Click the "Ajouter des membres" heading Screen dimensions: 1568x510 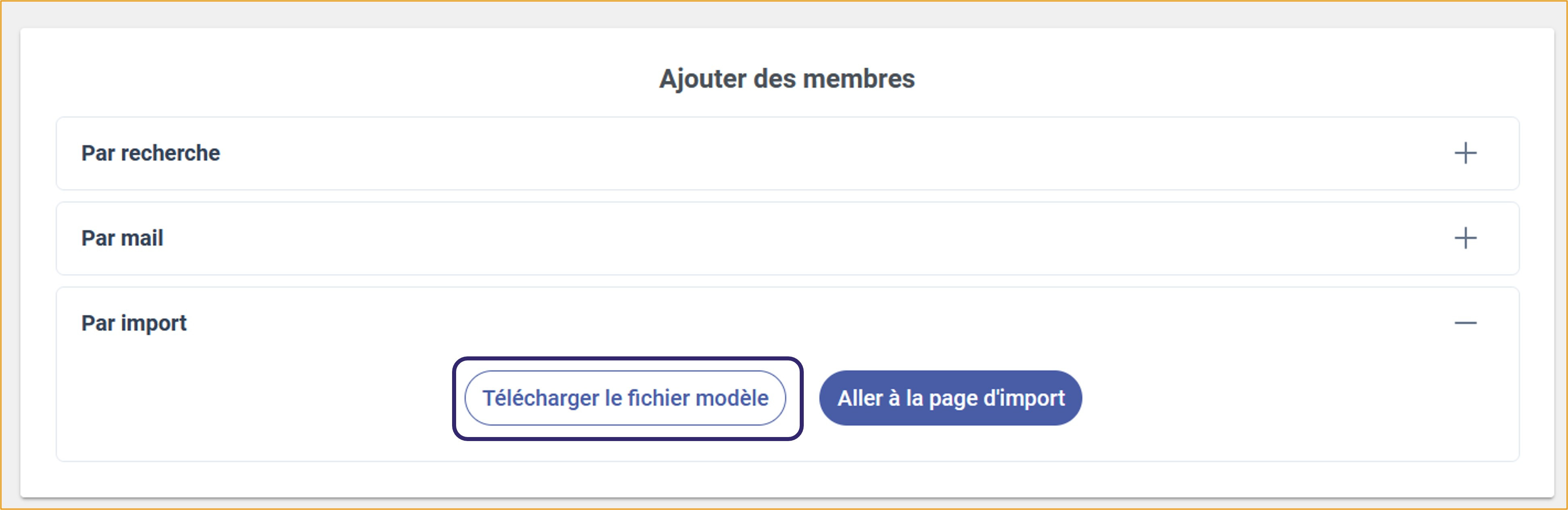(x=786, y=79)
